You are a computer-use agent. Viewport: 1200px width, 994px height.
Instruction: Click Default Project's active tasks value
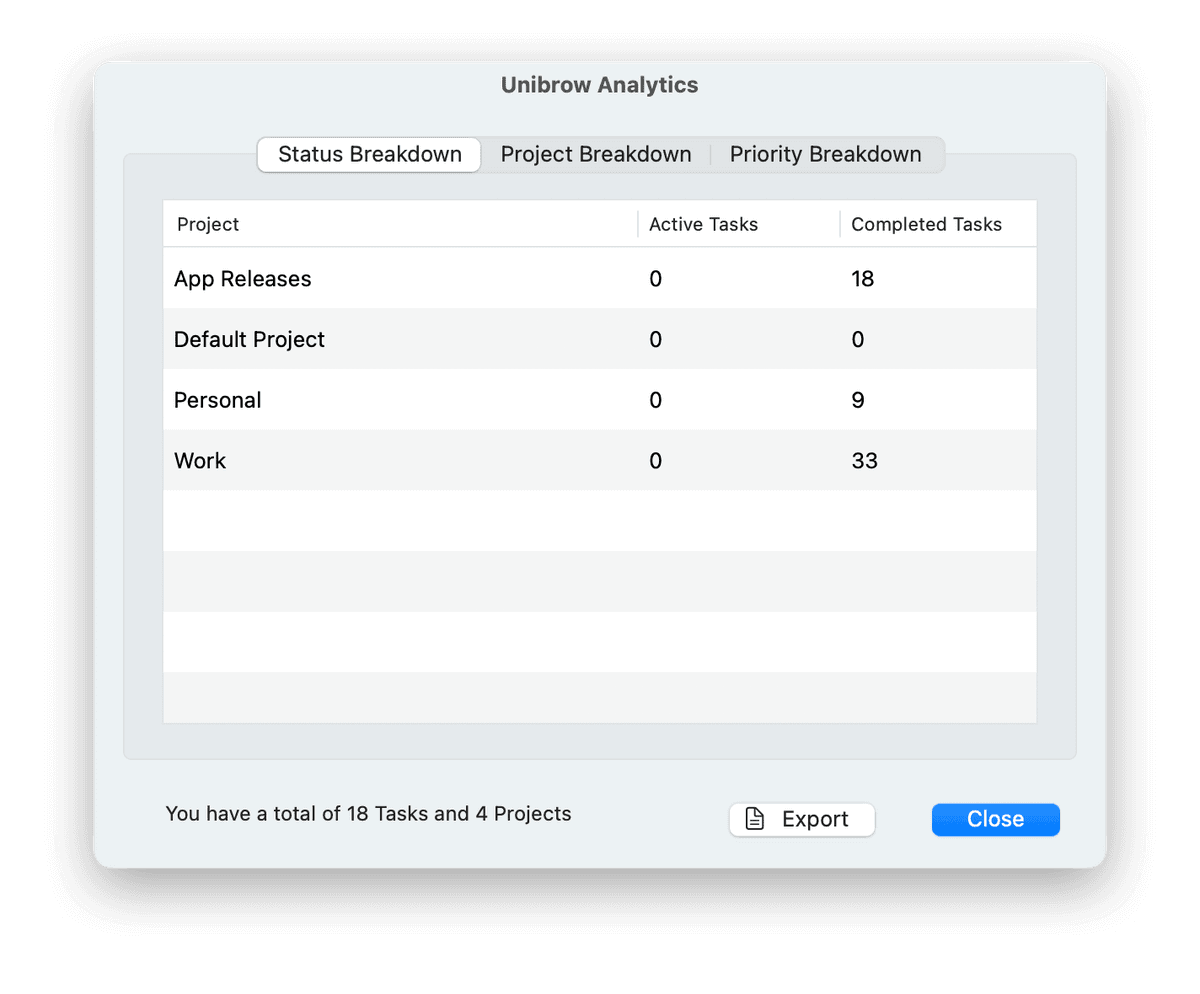pyautogui.click(x=655, y=340)
